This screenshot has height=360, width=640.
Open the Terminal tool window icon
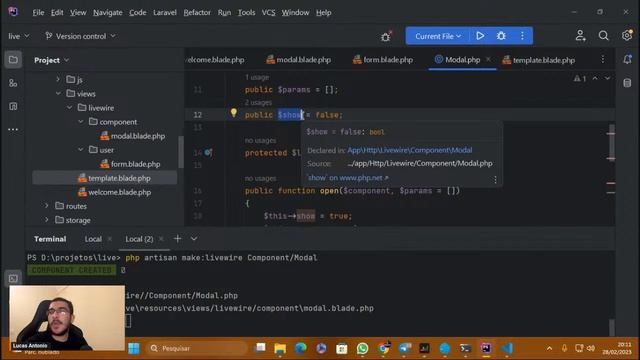click(13, 278)
